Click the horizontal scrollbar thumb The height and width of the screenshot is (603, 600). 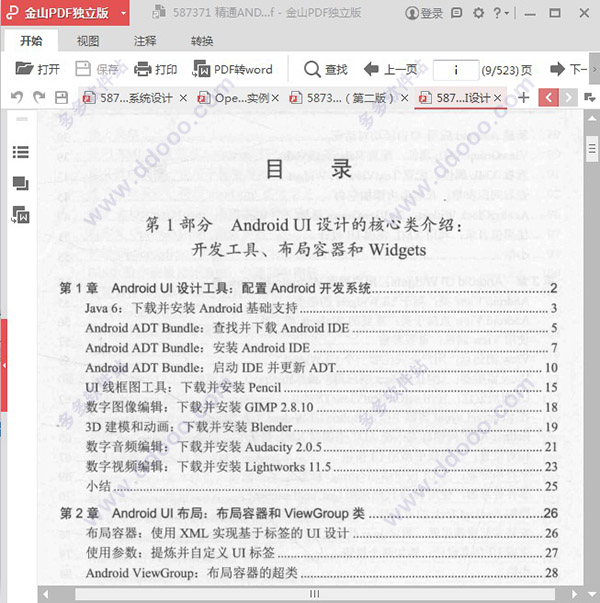[315, 594]
